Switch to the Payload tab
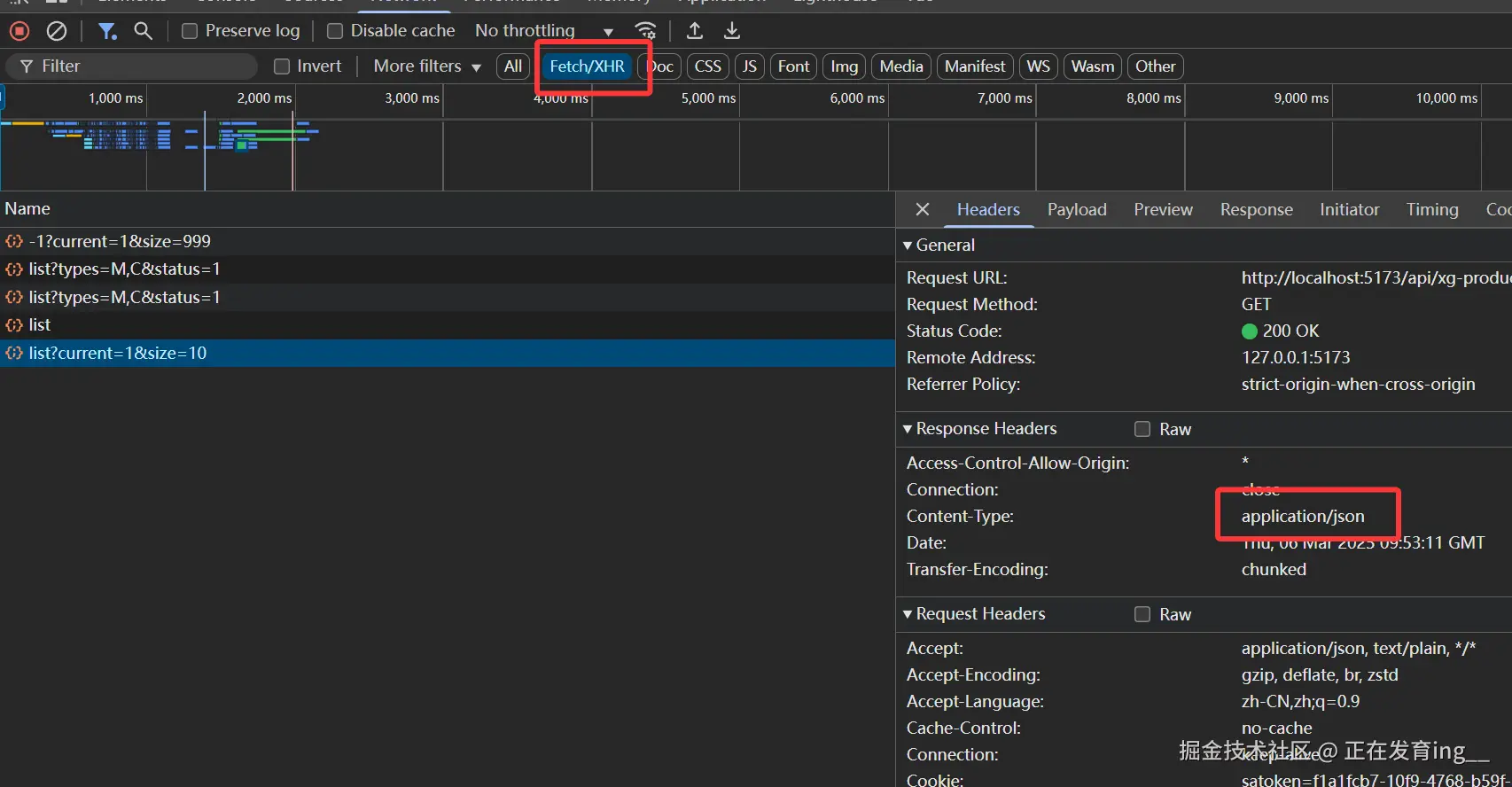This screenshot has width=1512, height=787. pos(1077,210)
